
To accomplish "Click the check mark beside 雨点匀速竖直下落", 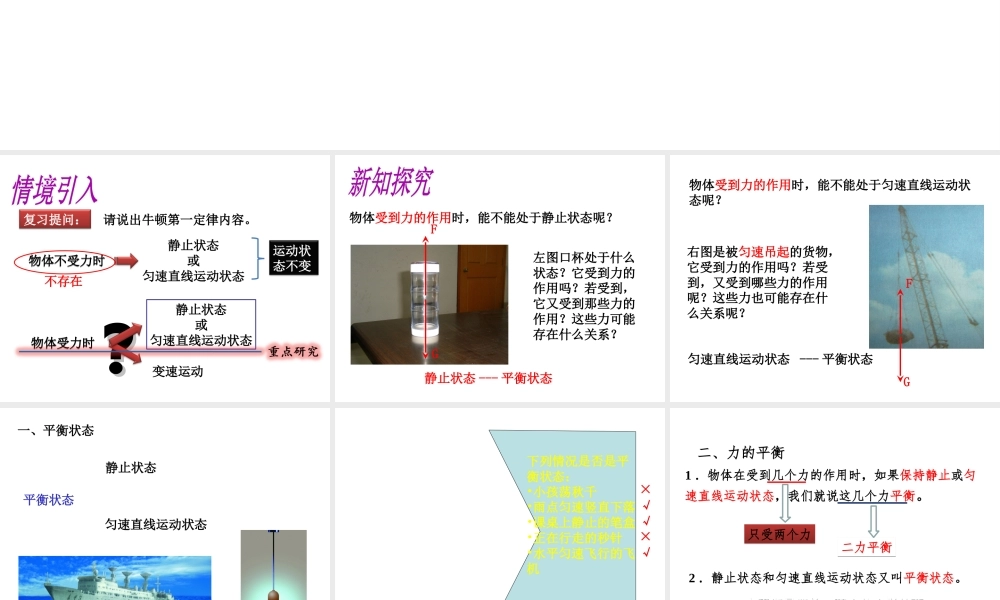I will (x=646, y=505).
